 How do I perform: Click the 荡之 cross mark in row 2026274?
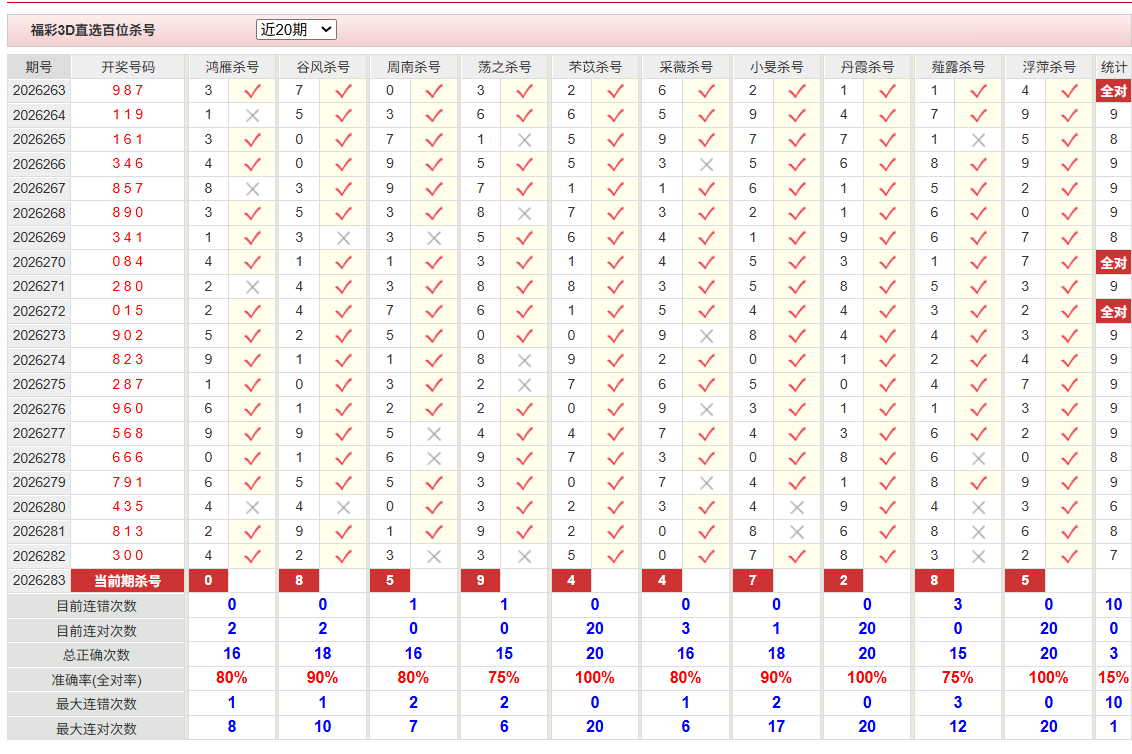[x=525, y=360]
